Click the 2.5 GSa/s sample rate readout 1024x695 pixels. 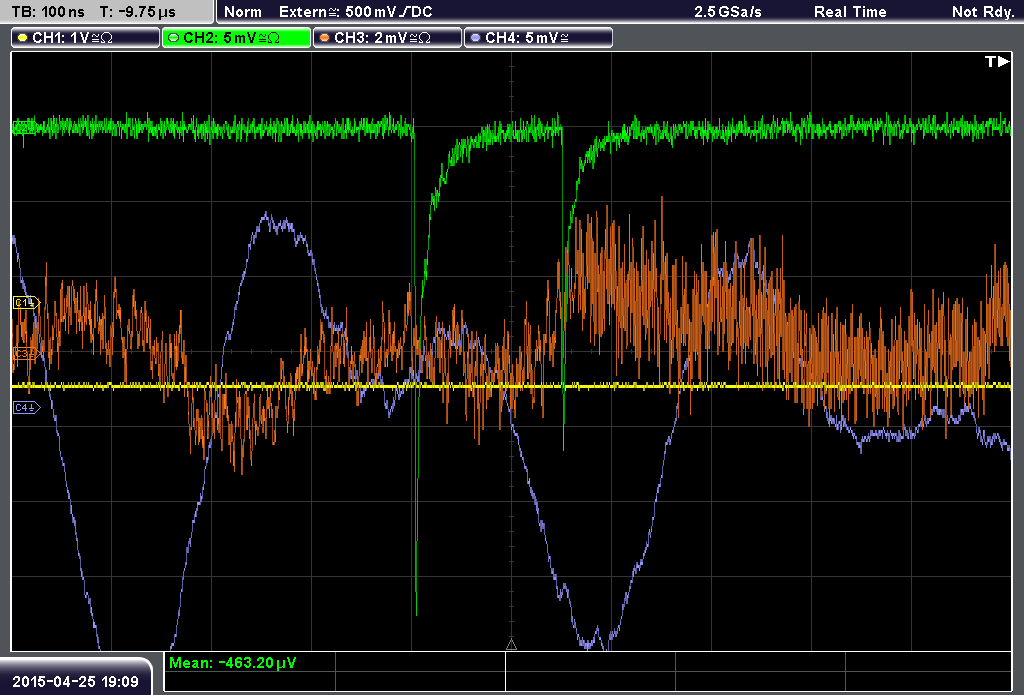point(728,12)
